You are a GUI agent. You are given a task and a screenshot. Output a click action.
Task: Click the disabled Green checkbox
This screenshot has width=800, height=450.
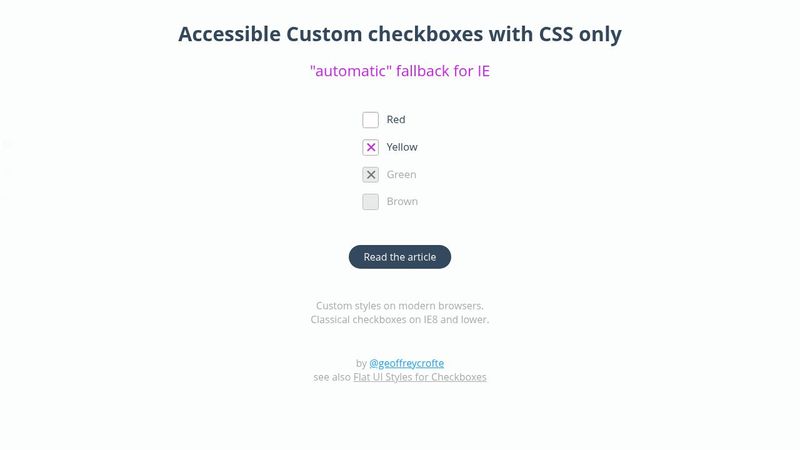371,174
